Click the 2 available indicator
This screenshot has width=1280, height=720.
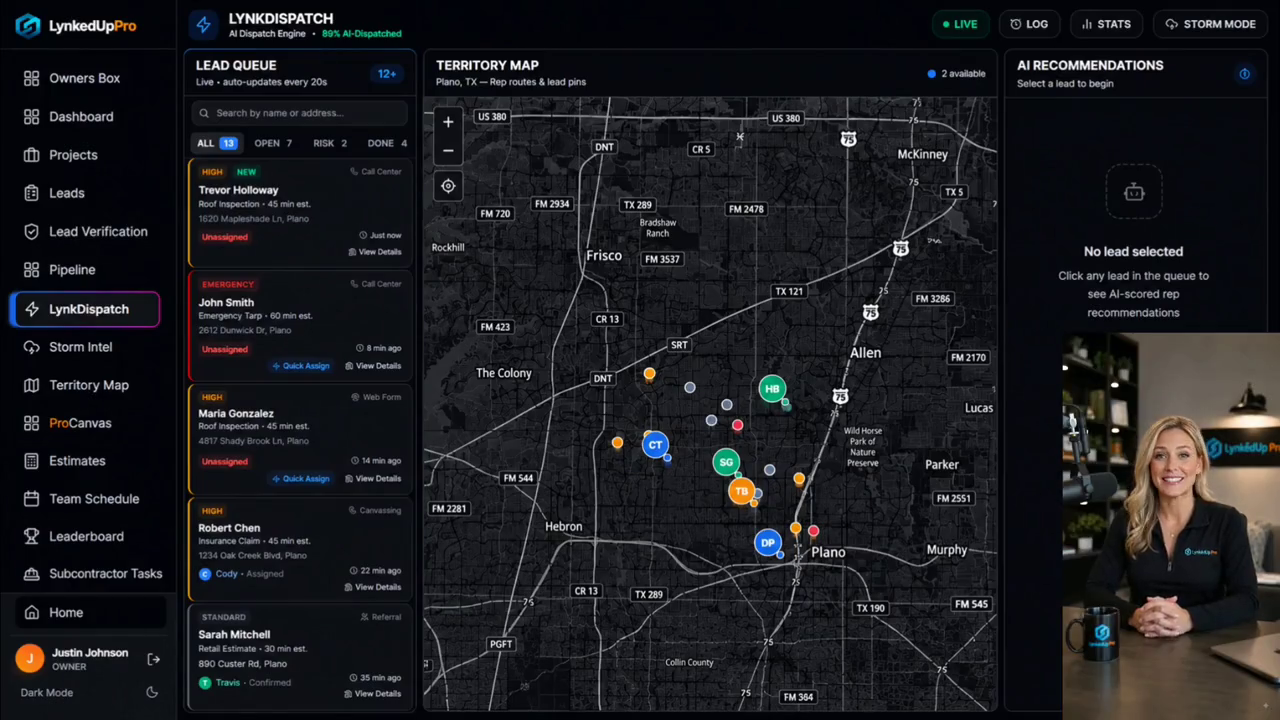tap(956, 74)
